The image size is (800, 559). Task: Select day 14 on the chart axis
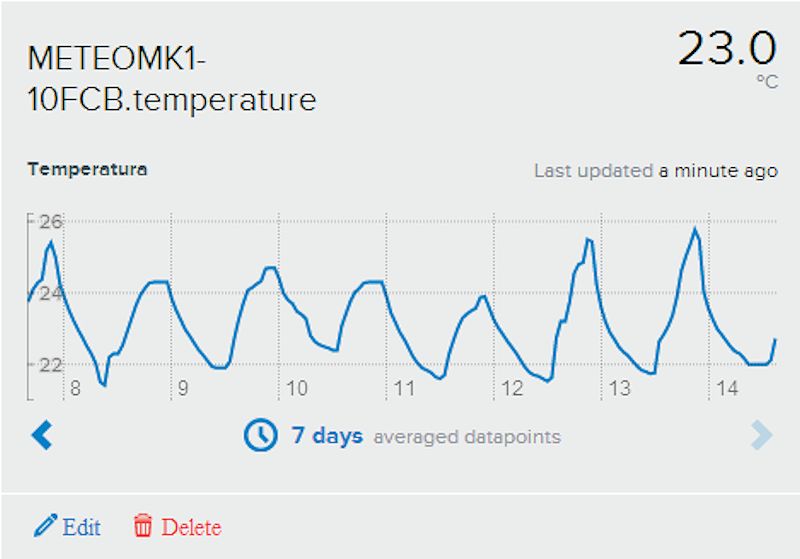(728, 389)
